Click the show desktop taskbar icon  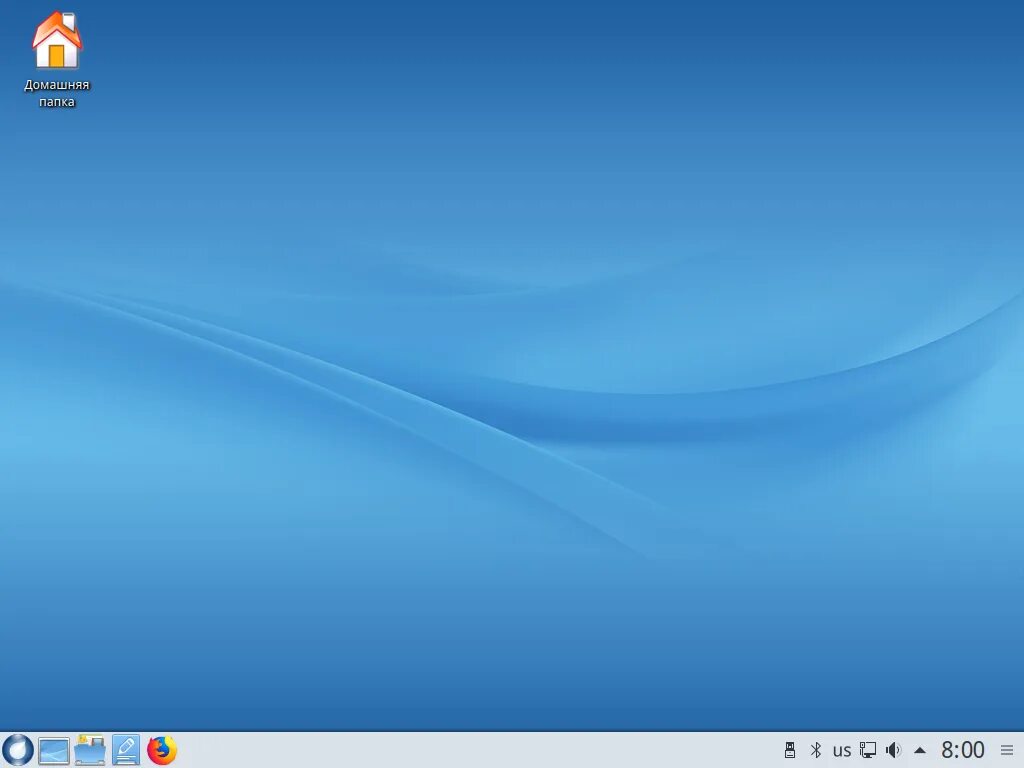pyautogui.click(x=54, y=750)
